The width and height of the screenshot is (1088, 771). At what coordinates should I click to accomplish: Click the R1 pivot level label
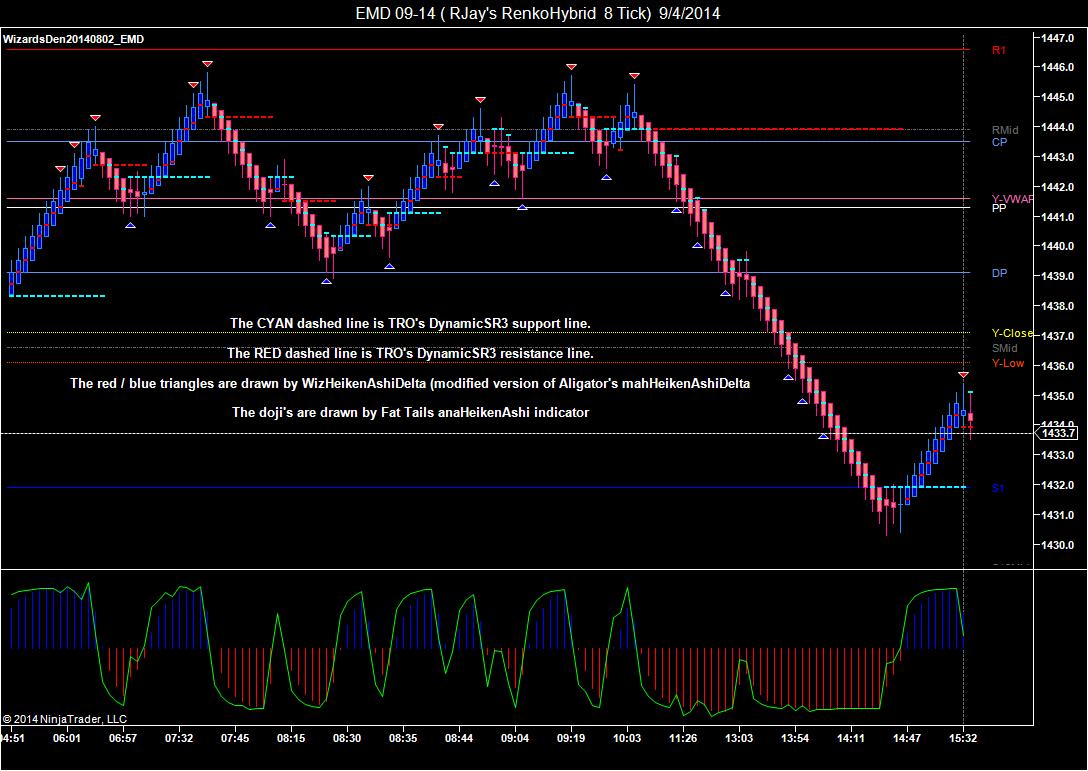(998, 50)
